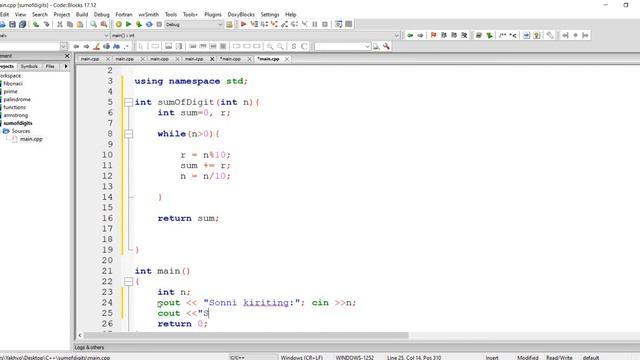Open the Debugging windows icon

click(x=338, y=24)
